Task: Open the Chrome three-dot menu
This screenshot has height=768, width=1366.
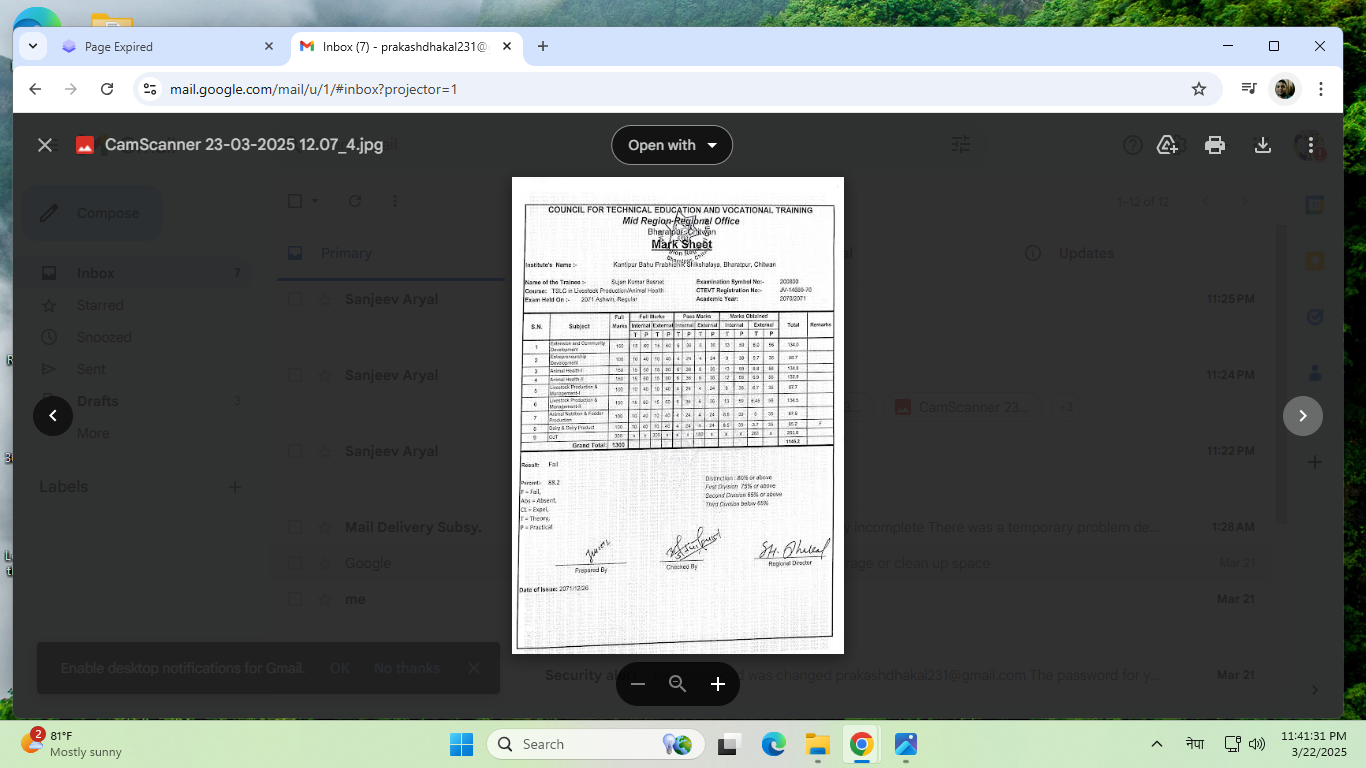Action: (x=1321, y=89)
